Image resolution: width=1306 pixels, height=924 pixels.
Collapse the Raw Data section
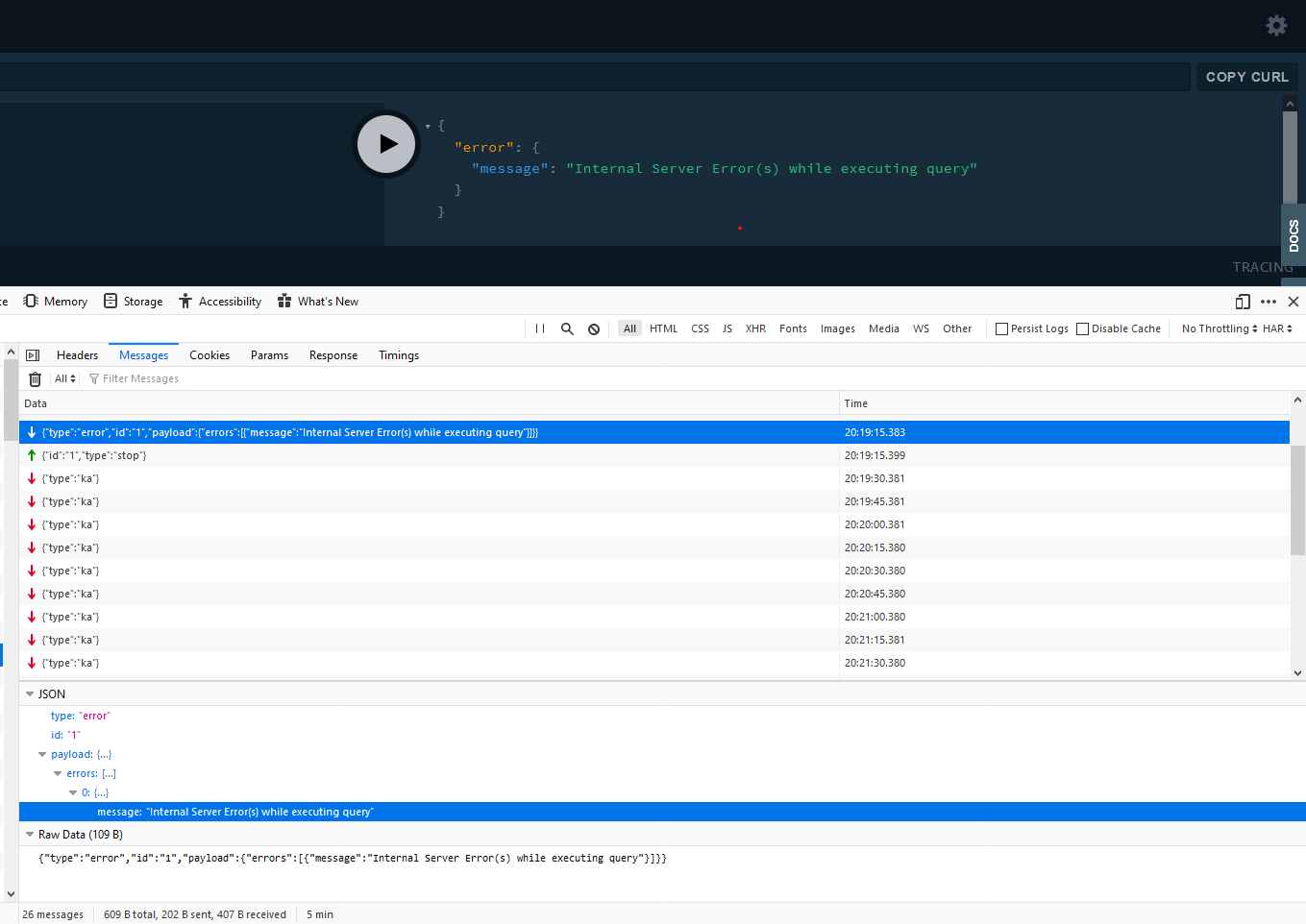pyautogui.click(x=32, y=834)
